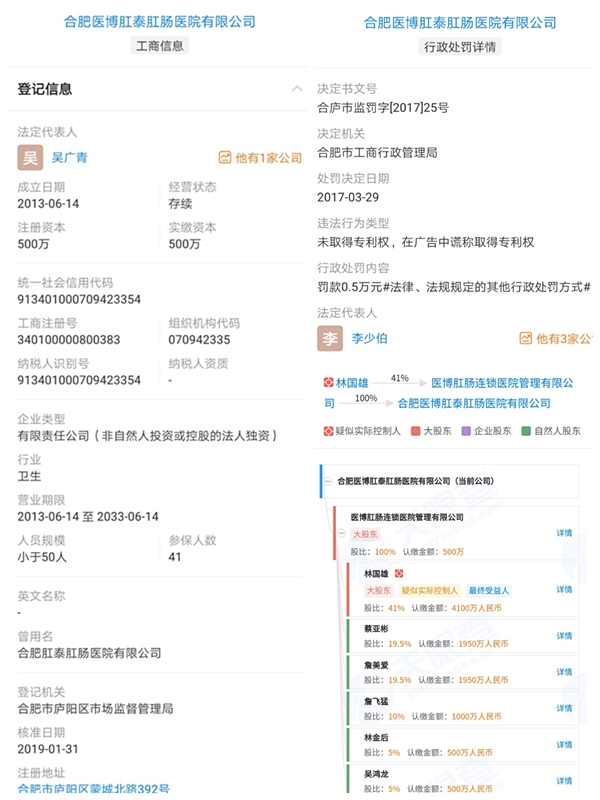
Task: Click credit code 913401000709423354 under 统一社会信用代码
Action: [x=79, y=299]
